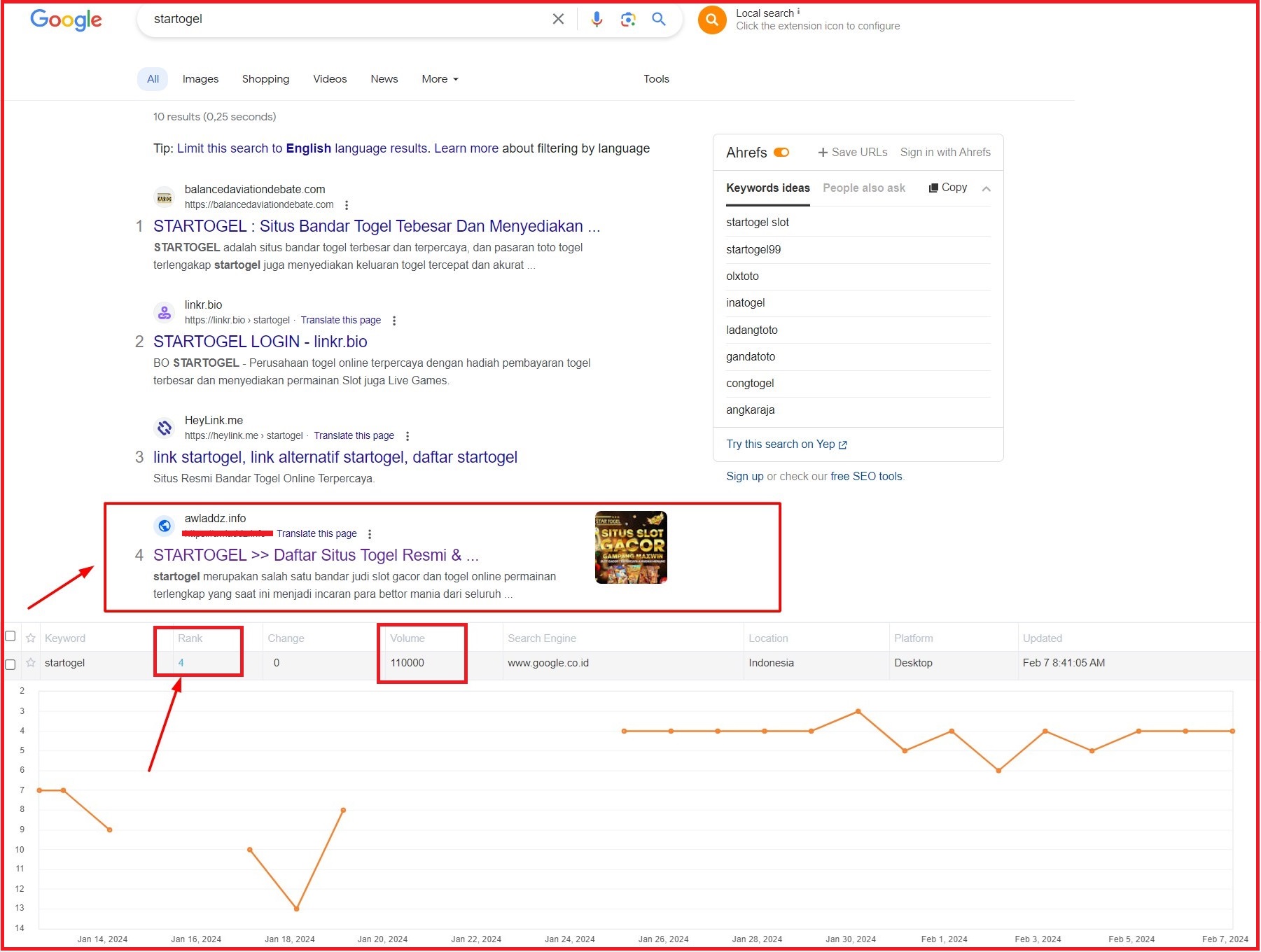
Task: Click angkaraja keyword idea
Action: 751,410
